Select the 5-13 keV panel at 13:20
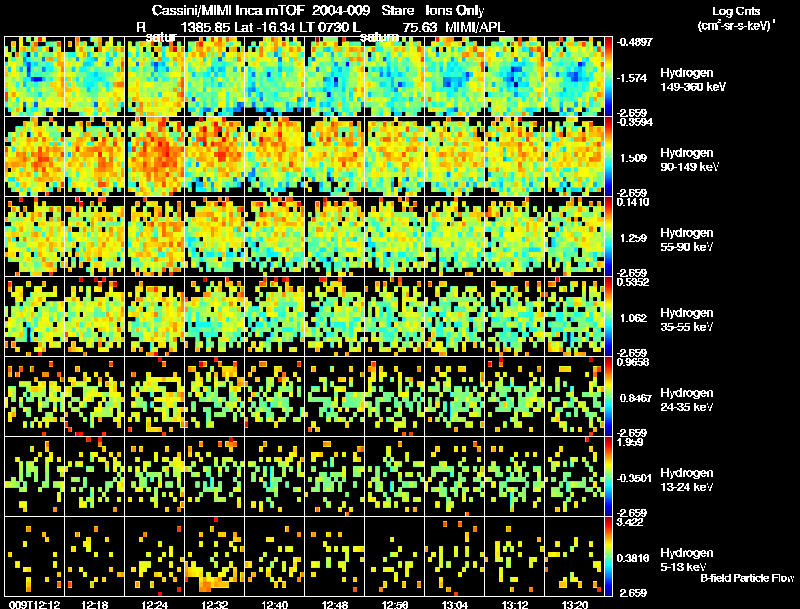The width and height of the screenshot is (800, 609). 574,557
